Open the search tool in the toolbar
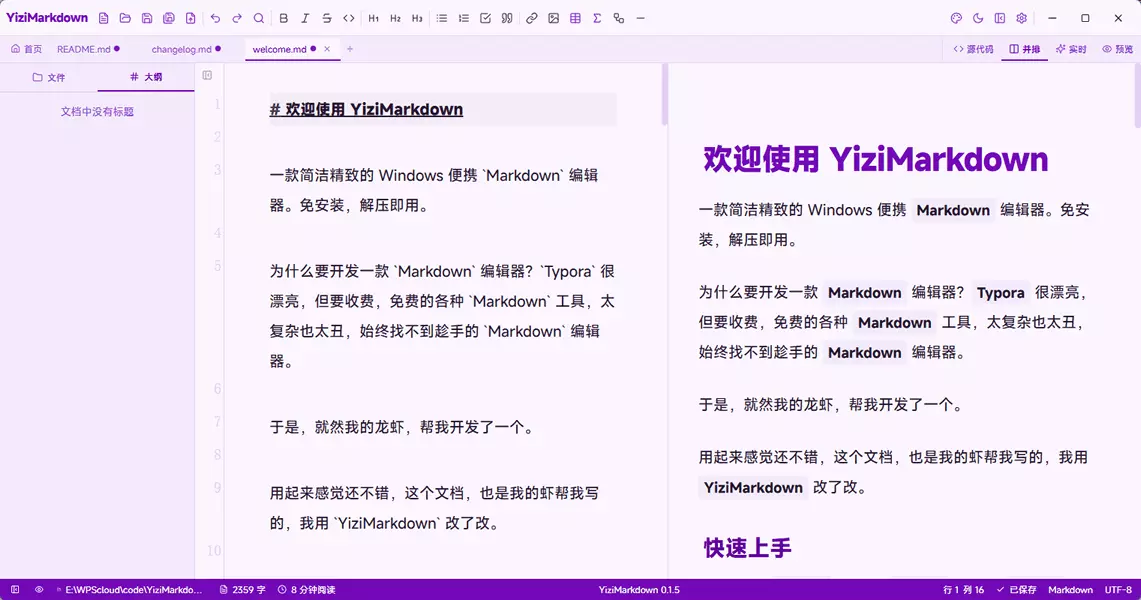 [x=258, y=18]
